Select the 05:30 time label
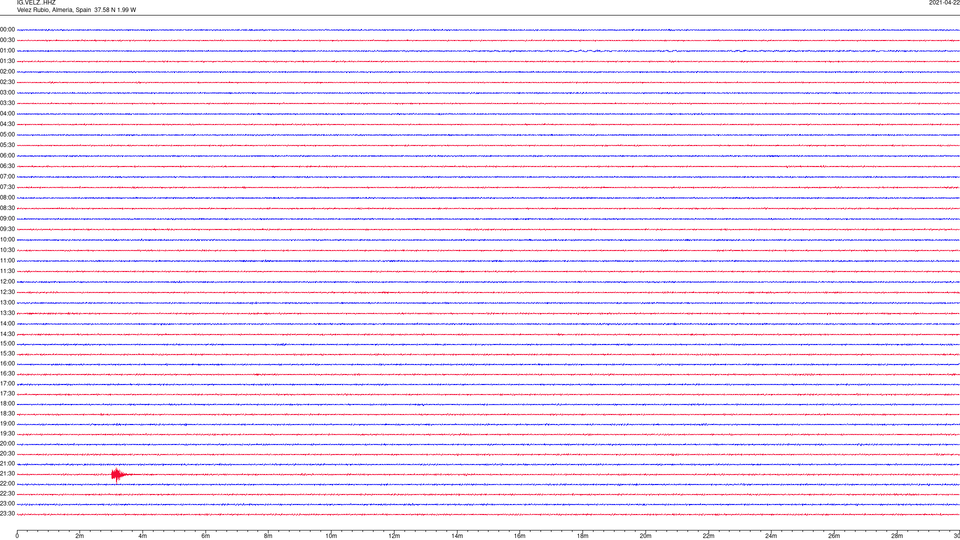The height and width of the screenshot is (540, 960). point(7,145)
